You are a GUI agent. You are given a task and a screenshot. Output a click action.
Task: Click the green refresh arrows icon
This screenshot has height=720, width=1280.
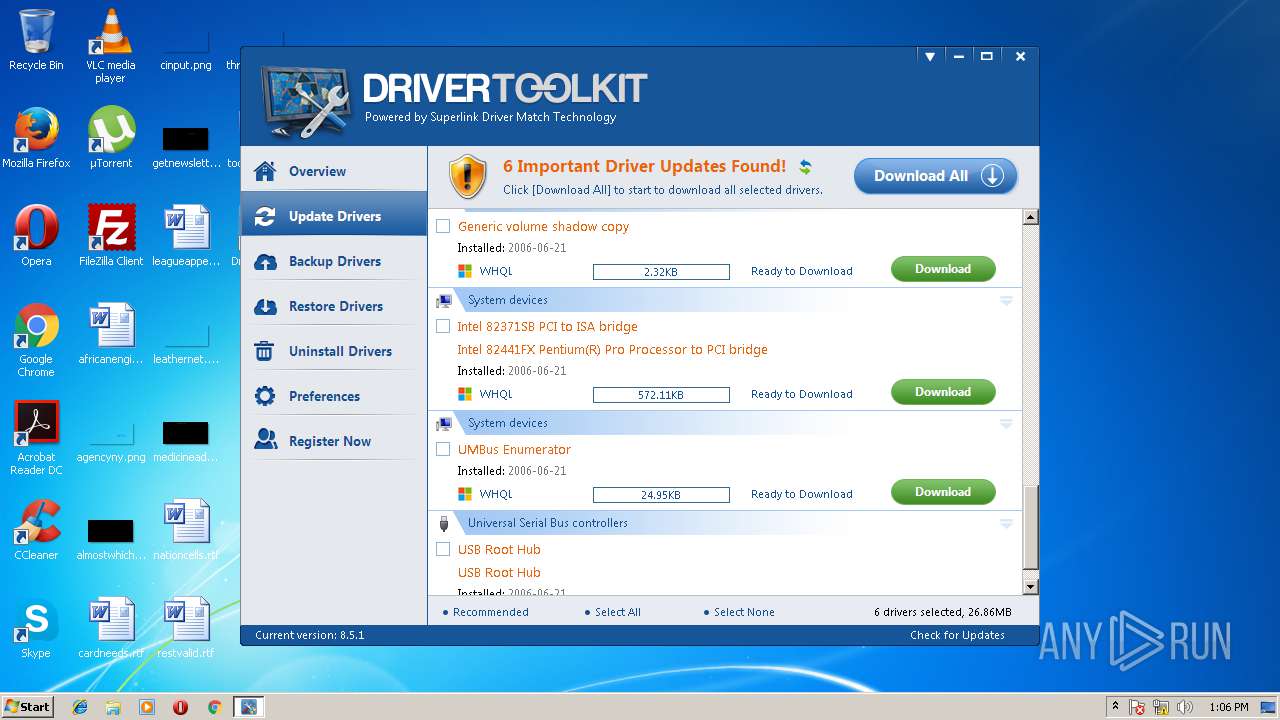pos(805,167)
